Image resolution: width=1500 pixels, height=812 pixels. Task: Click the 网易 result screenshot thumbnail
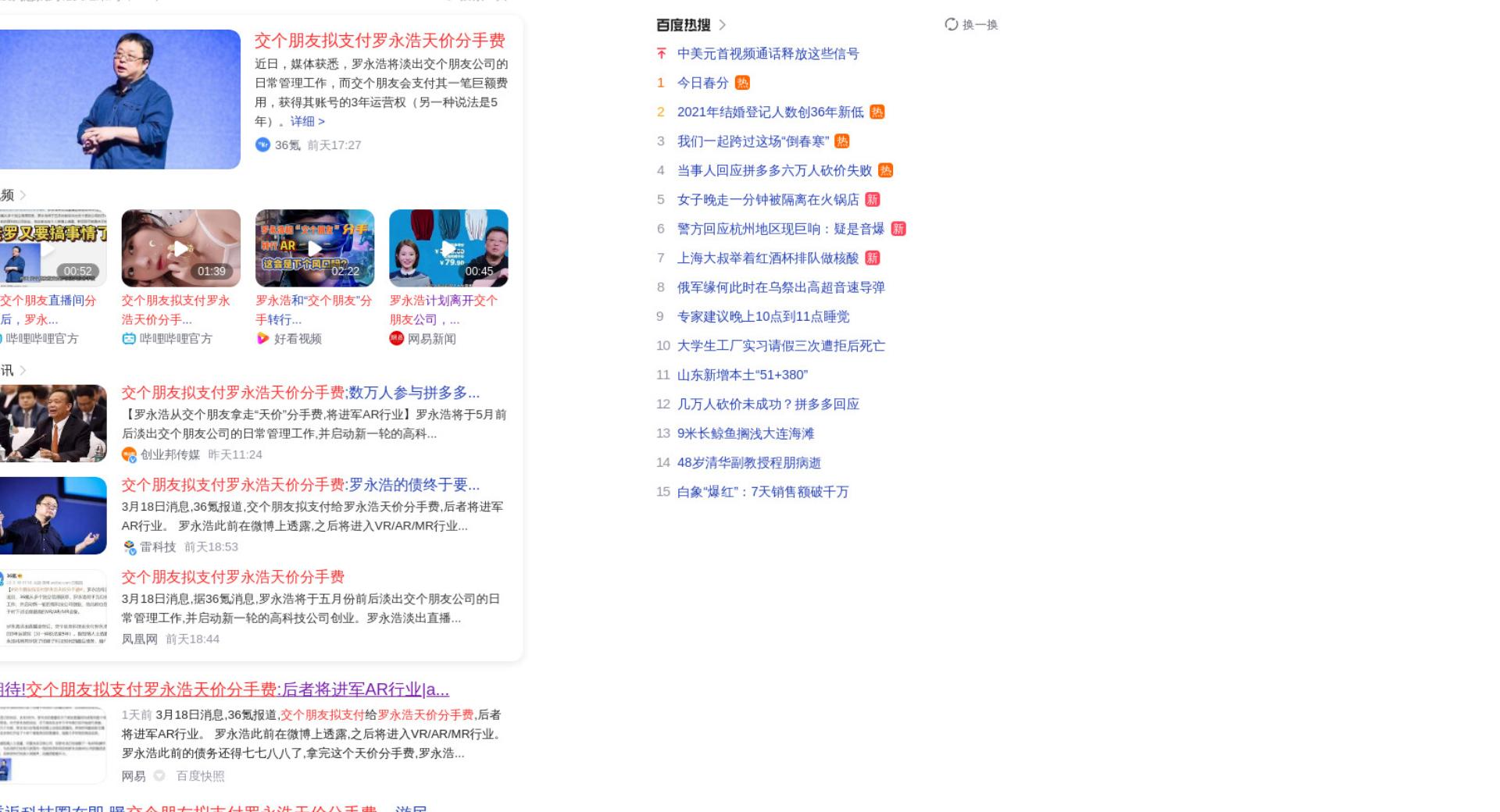[53, 745]
